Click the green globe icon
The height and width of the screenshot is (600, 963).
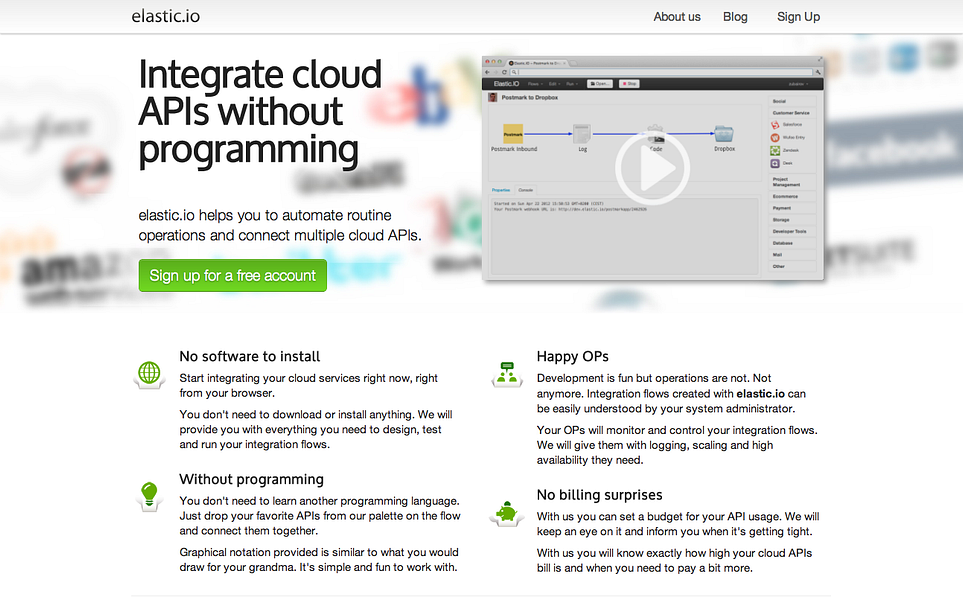point(149,373)
